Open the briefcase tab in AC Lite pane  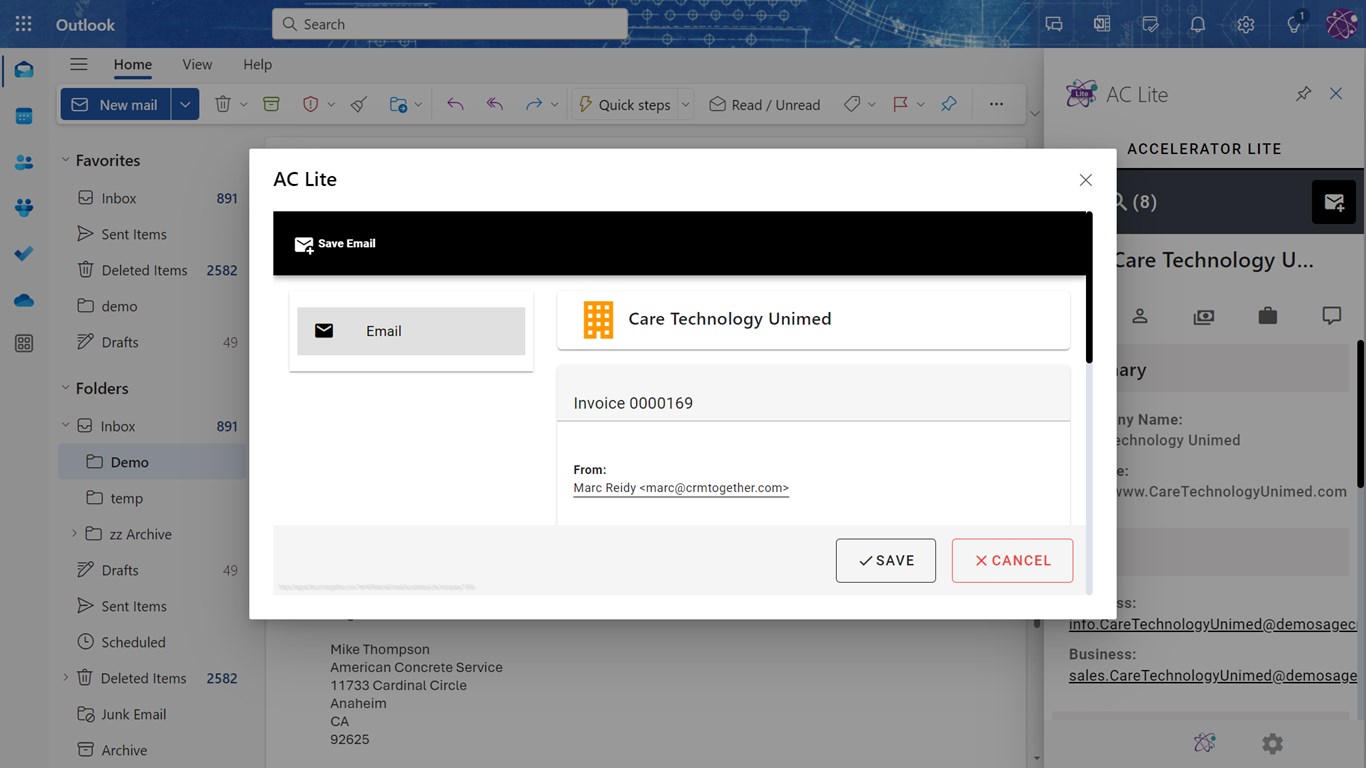tap(1268, 316)
